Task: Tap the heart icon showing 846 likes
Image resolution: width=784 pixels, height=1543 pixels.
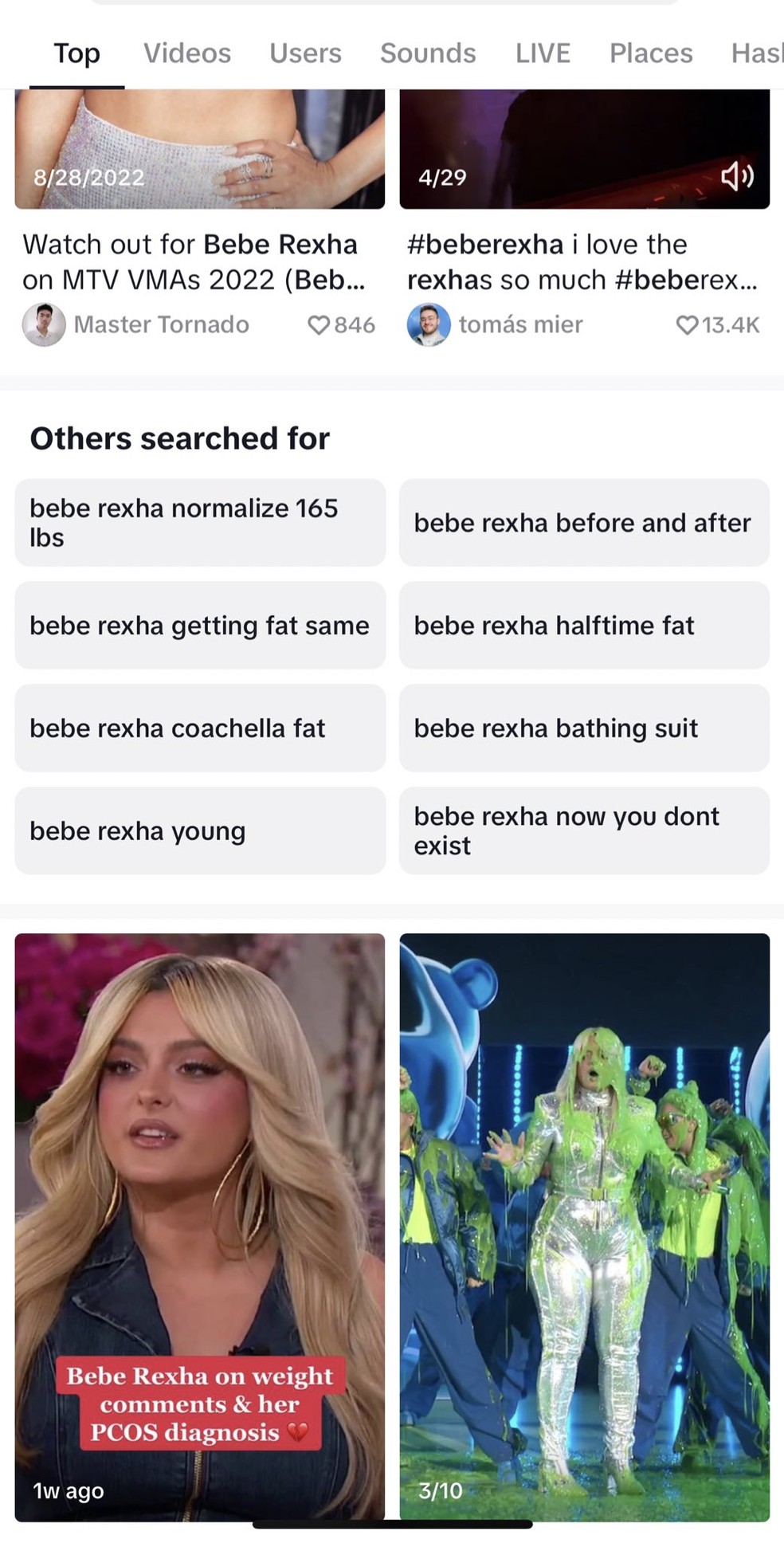Action: pyautogui.click(x=320, y=324)
